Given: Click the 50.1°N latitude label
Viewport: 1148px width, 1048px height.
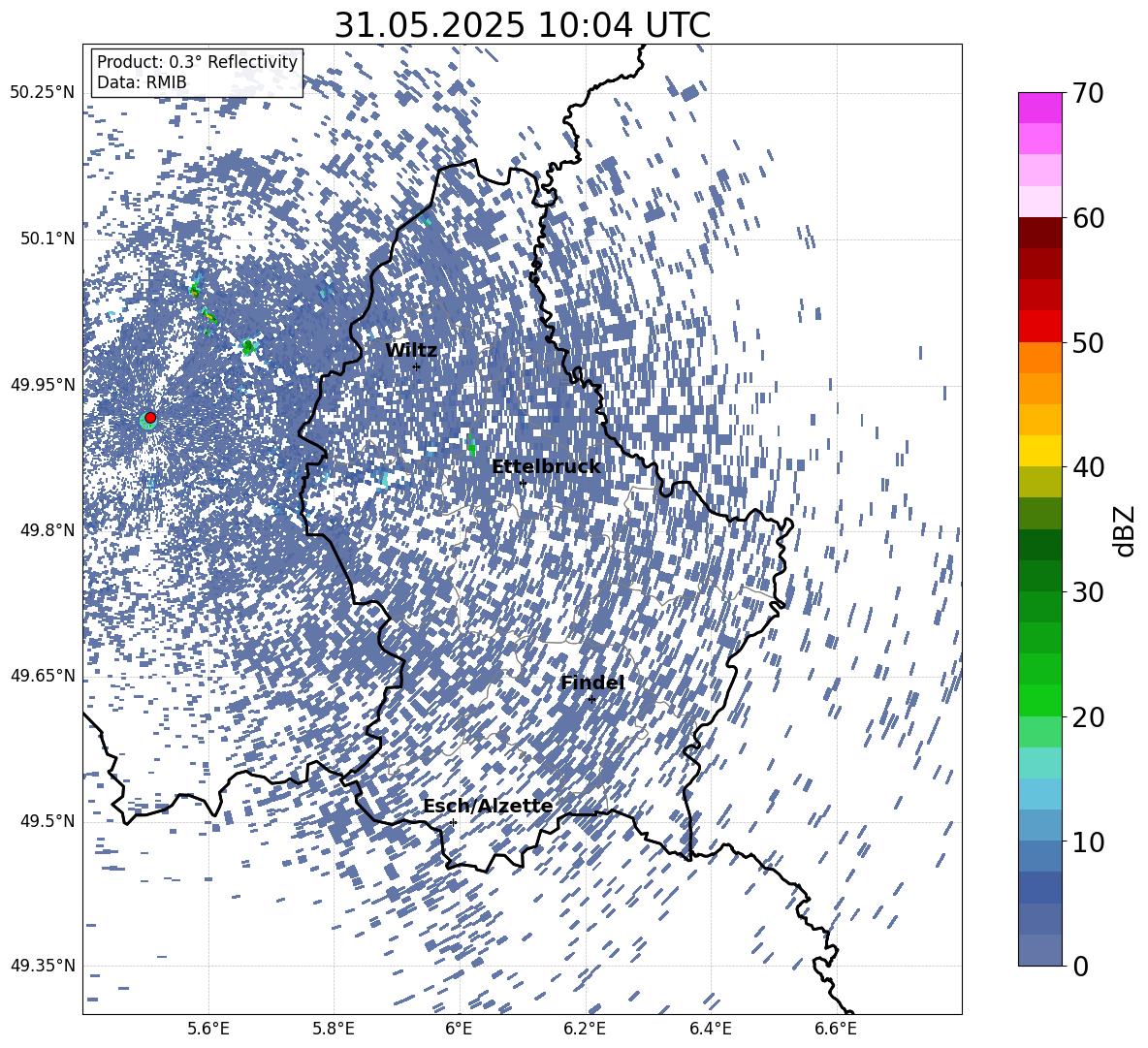Looking at the screenshot, I should pyautogui.click(x=47, y=238).
